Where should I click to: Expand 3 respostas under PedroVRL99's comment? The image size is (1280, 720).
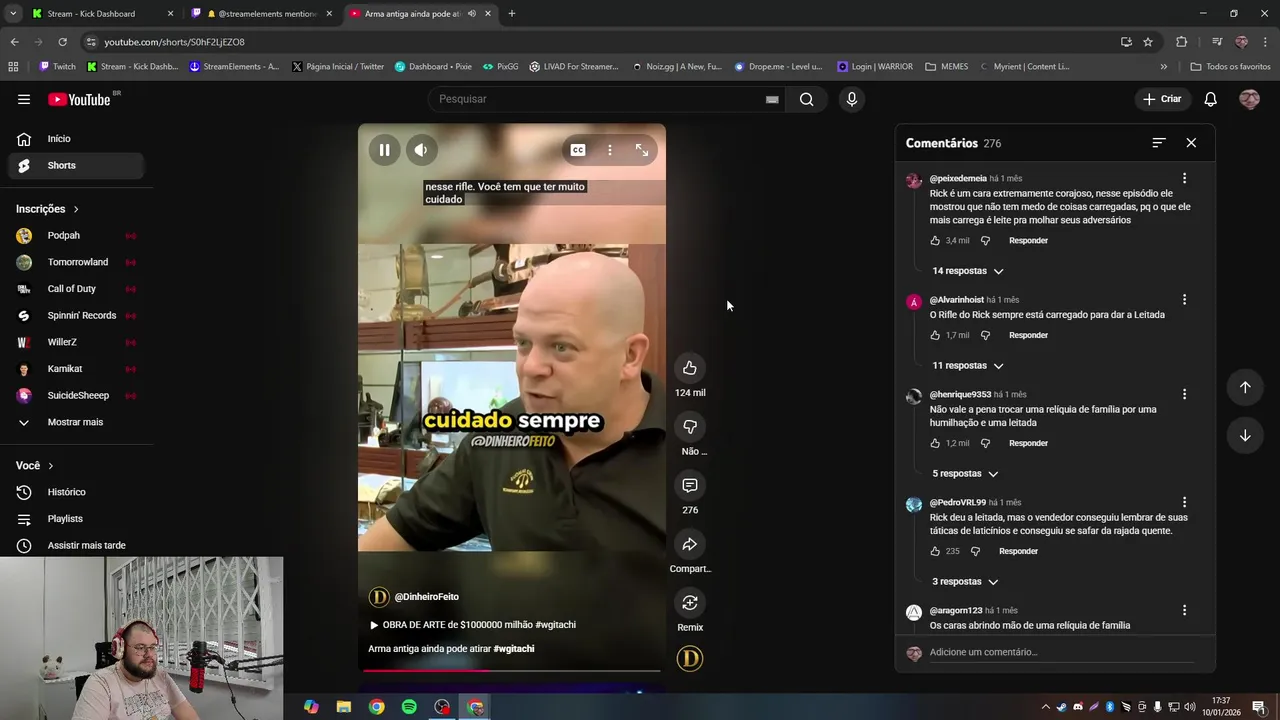pos(965,582)
